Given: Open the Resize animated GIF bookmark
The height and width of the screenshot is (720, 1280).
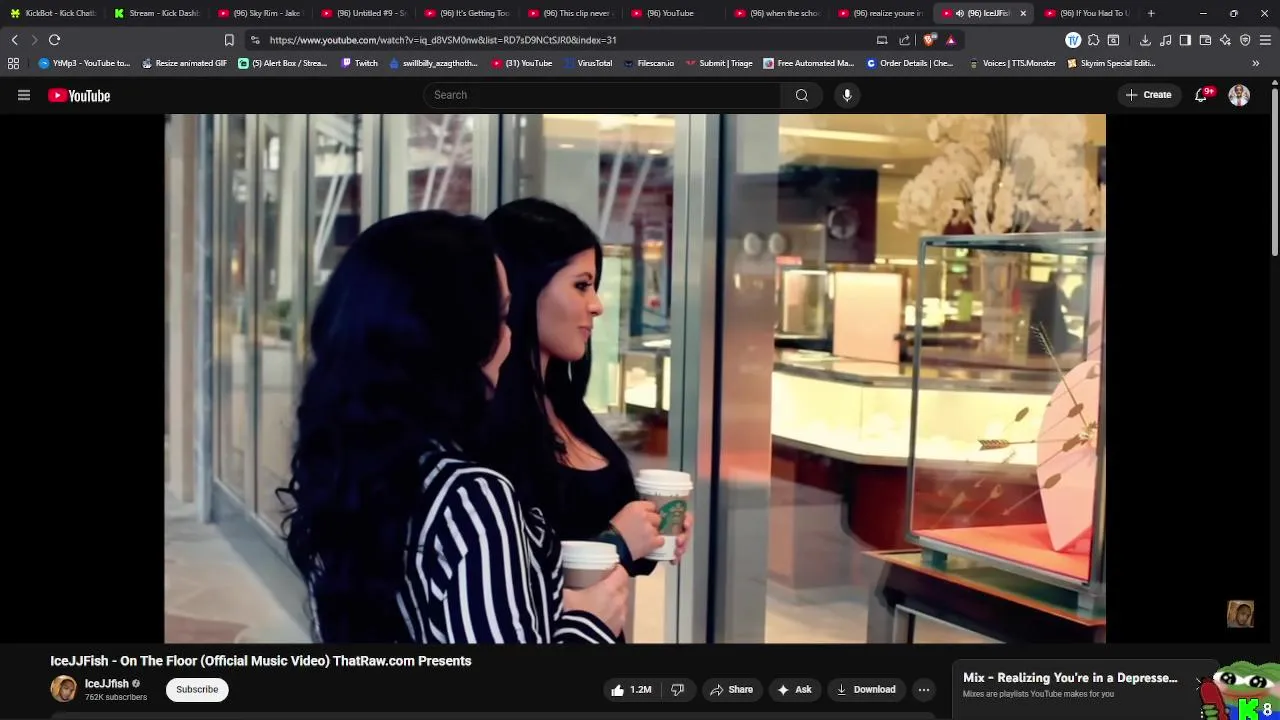Looking at the screenshot, I should [184, 63].
